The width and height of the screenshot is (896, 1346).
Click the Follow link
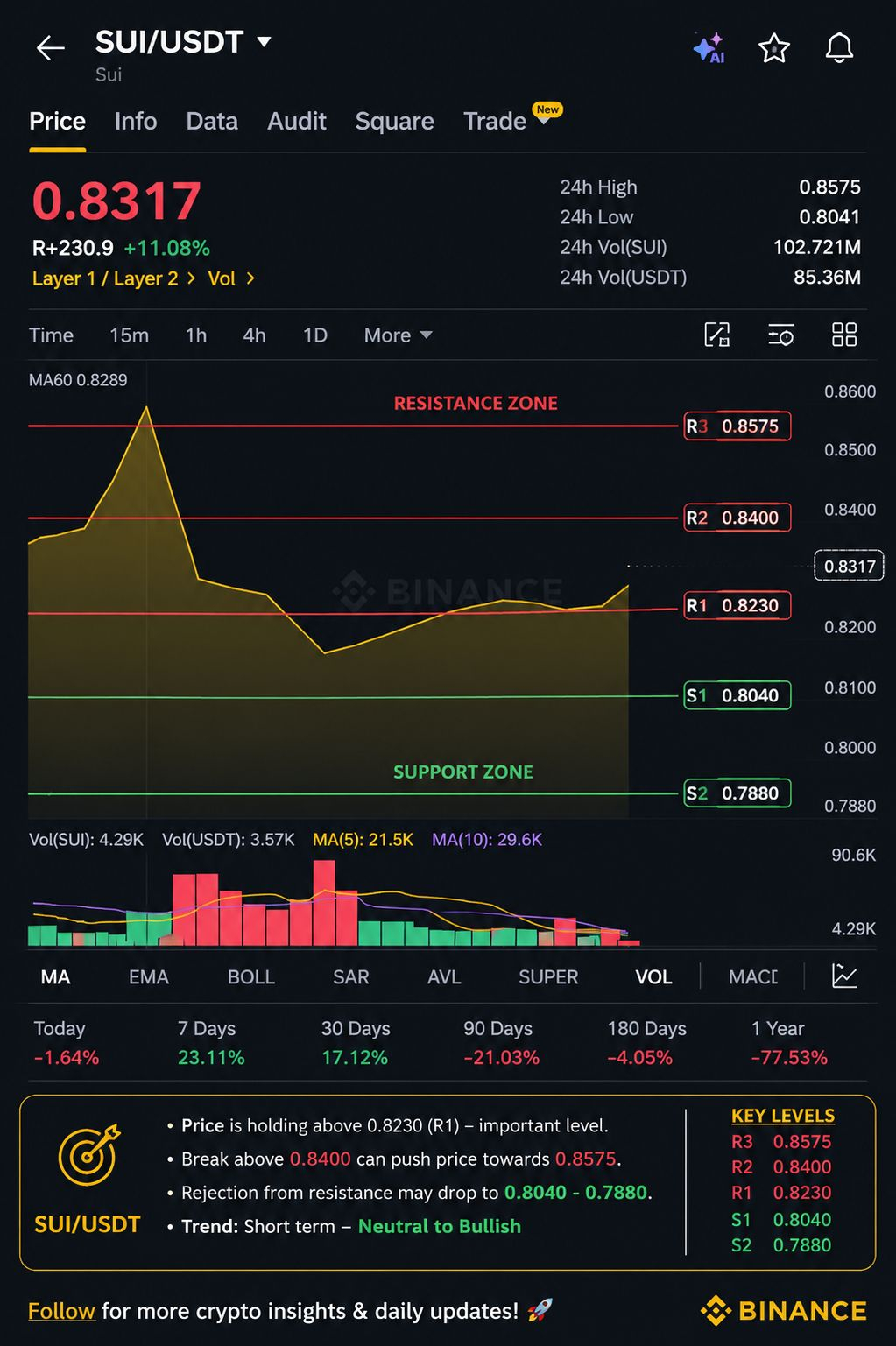tap(61, 1311)
